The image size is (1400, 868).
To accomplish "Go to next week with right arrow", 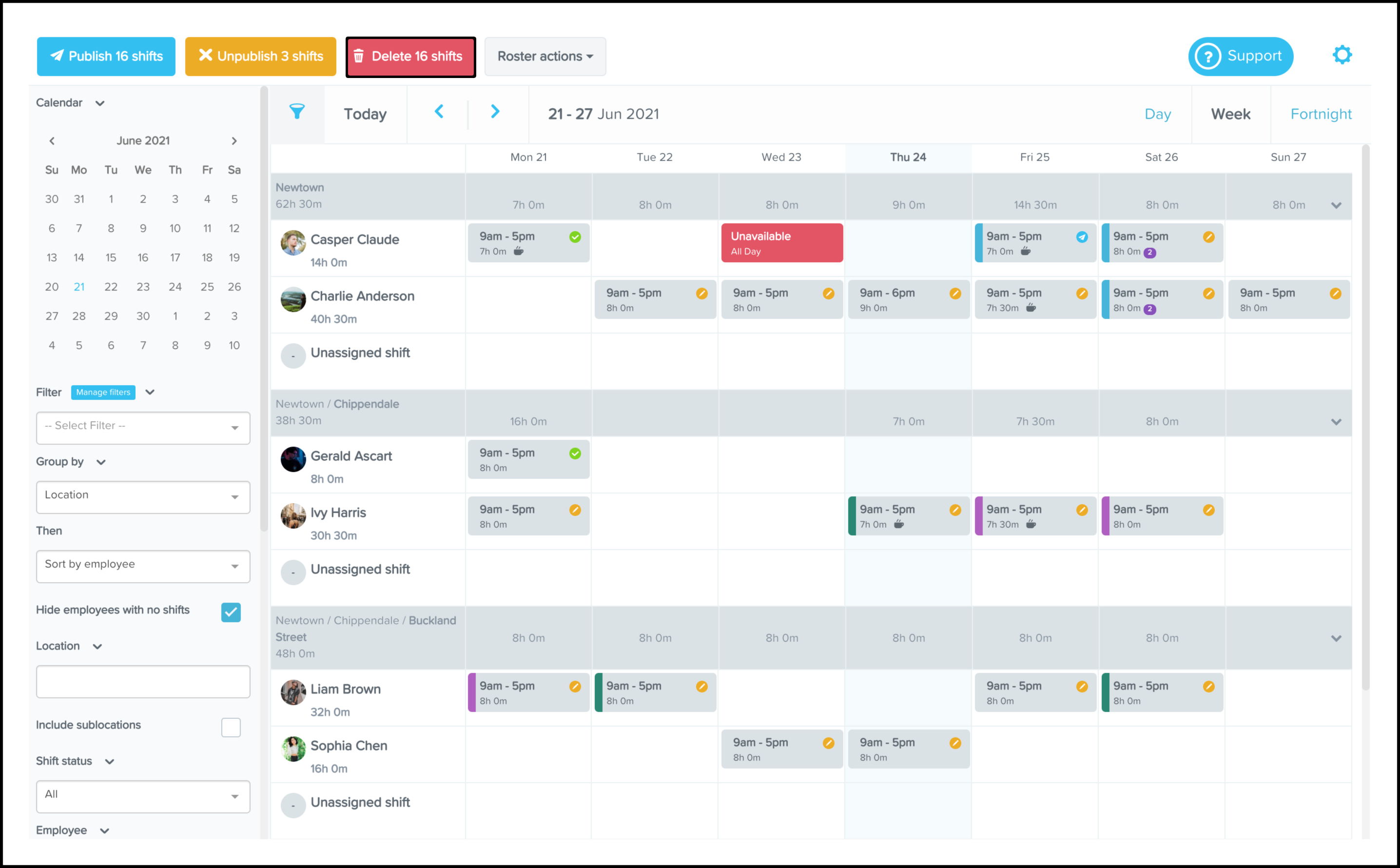I will 495,112.
